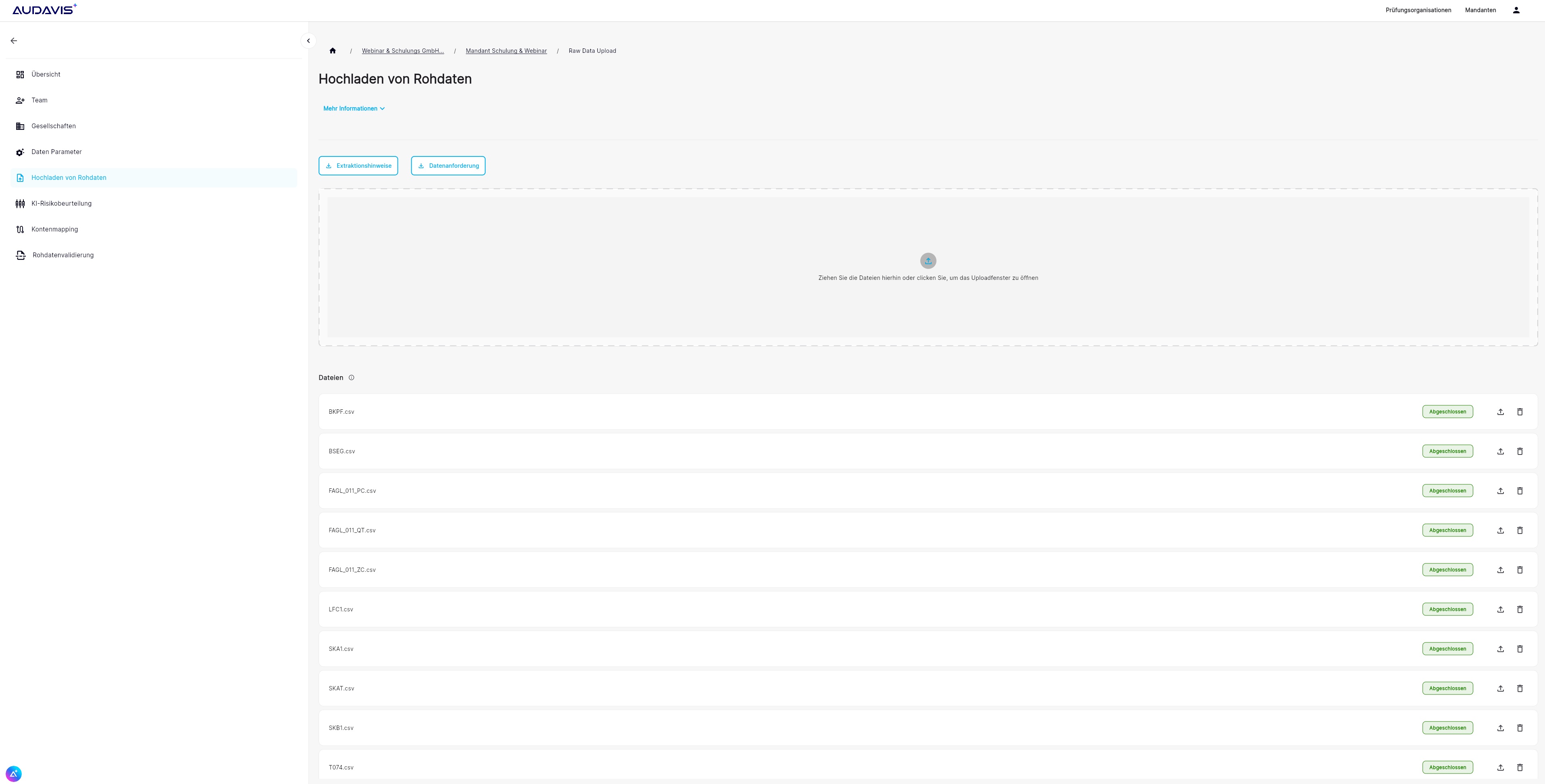Open the assistant icon bottom-left
This screenshot has height=784, width=1545.
14,773
